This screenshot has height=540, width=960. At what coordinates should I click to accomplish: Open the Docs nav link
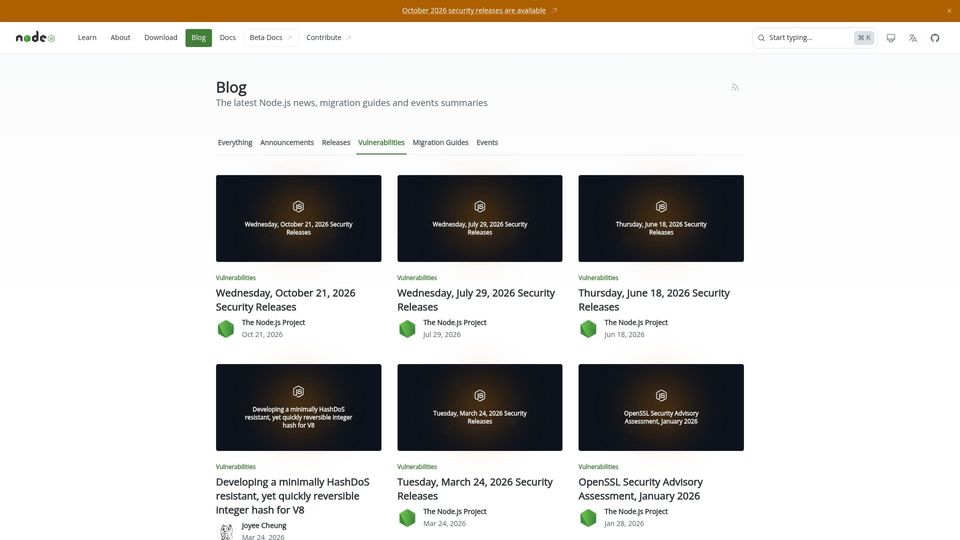(x=227, y=37)
